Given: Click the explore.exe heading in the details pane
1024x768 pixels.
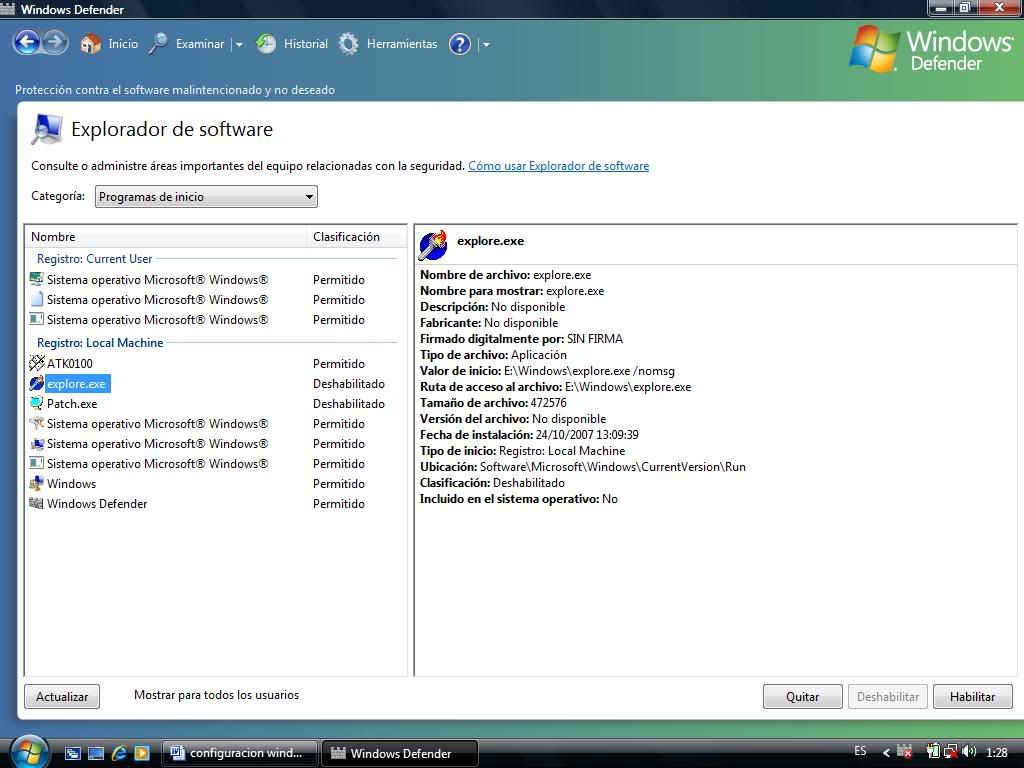Looking at the screenshot, I should (x=490, y=241).
